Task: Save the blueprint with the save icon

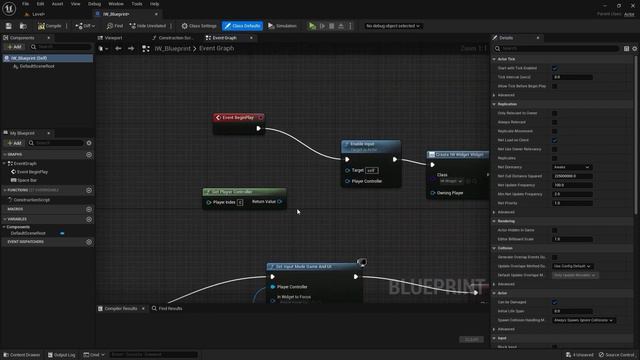Action: coord(9,26)
